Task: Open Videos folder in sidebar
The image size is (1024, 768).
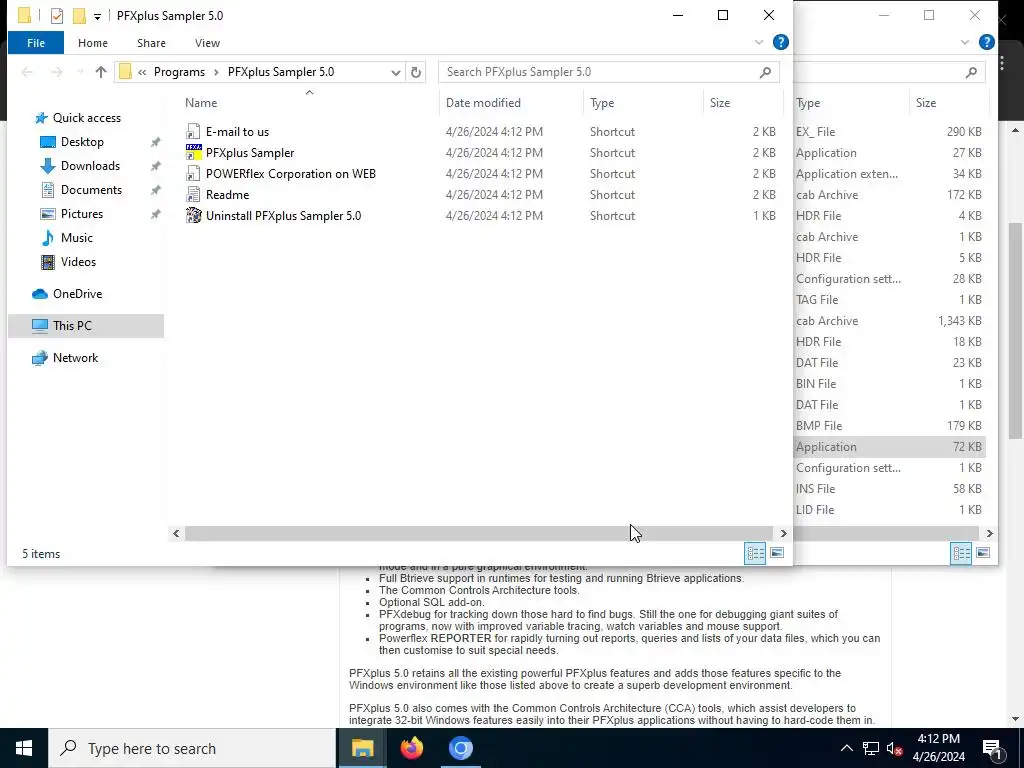Action: (x=78, y=262)
